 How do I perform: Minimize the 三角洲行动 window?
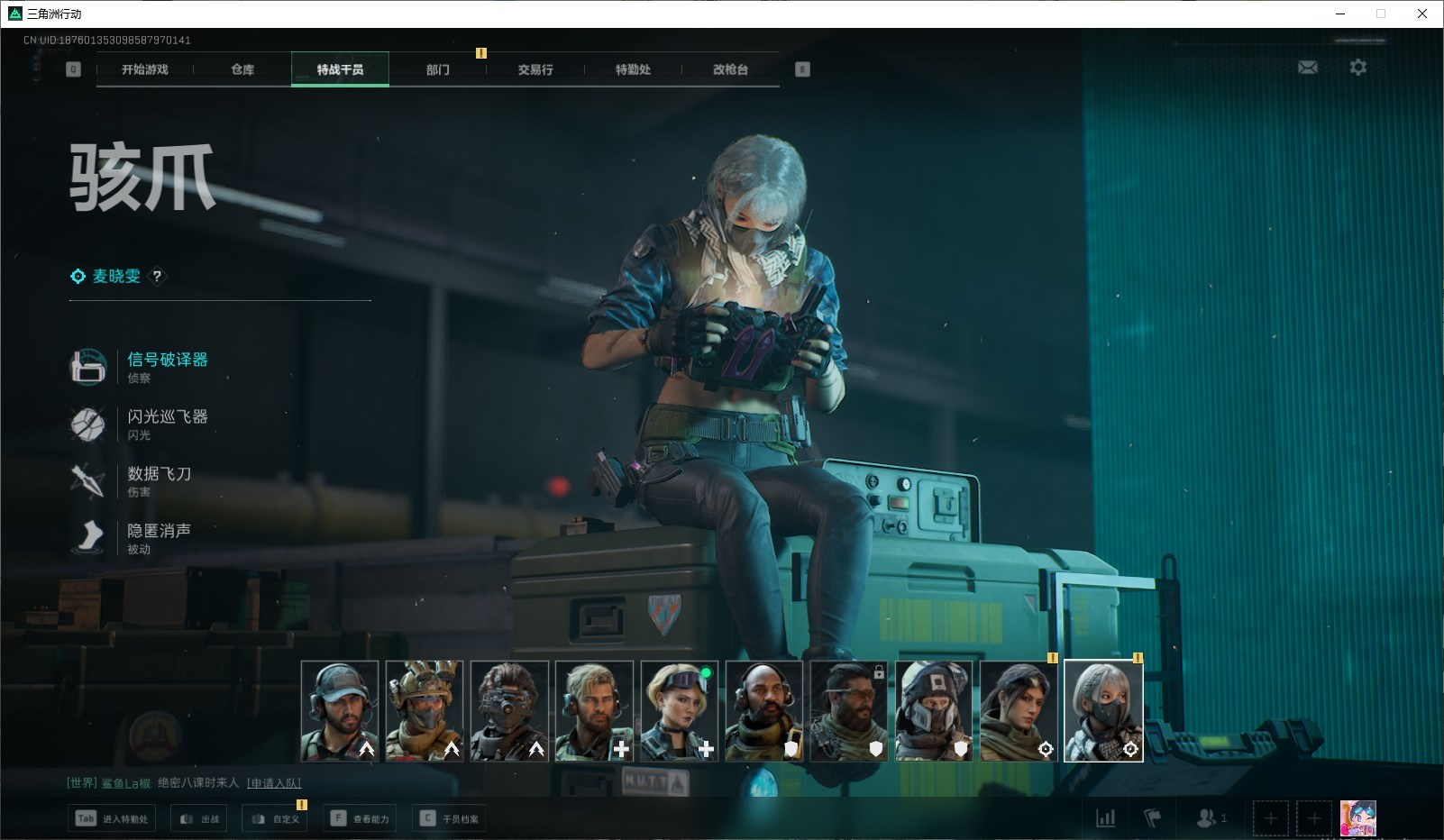1339,14
